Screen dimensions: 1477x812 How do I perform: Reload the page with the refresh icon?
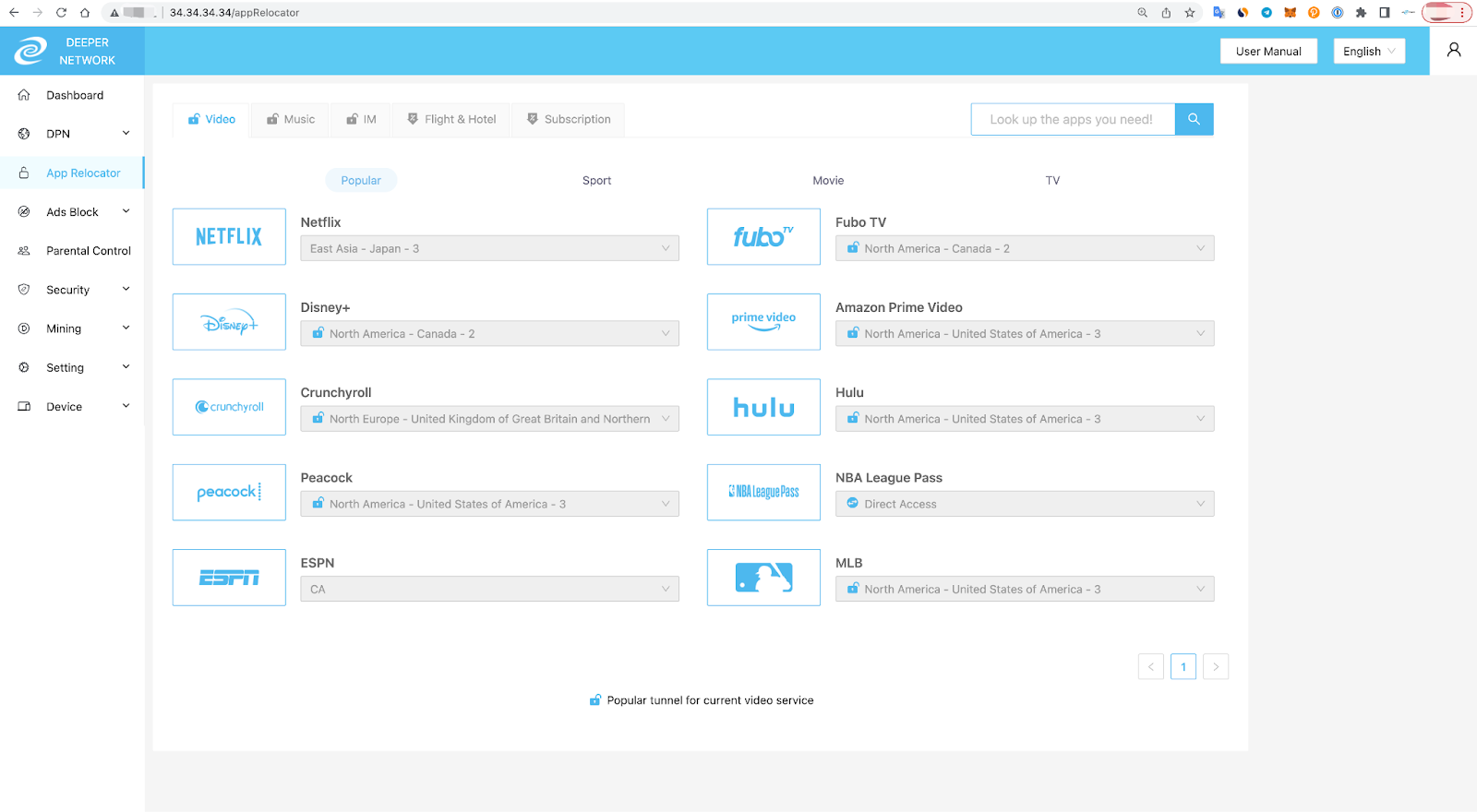click(61, 13)
